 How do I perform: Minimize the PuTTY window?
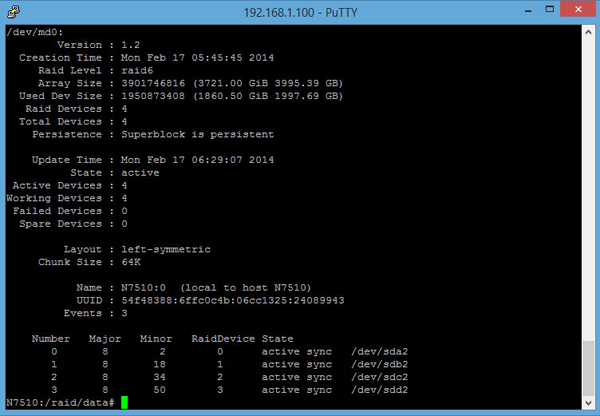click(528, 11)
